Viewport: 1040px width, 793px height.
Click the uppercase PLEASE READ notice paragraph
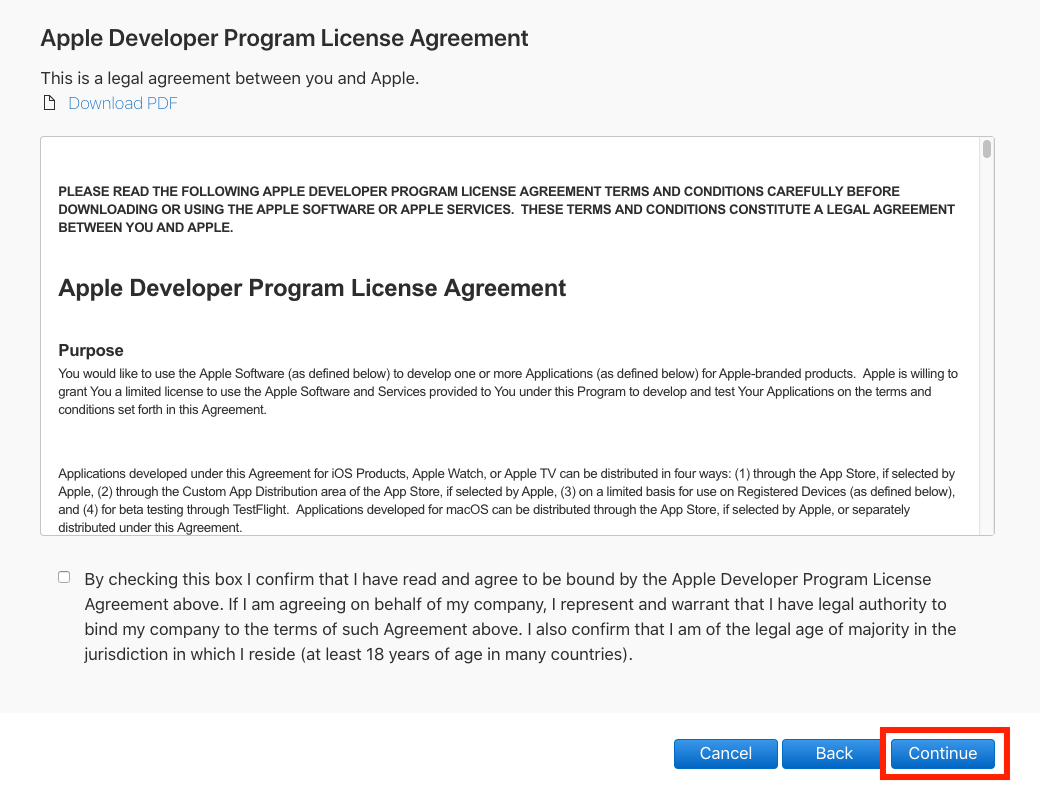(x=506, y=209)
